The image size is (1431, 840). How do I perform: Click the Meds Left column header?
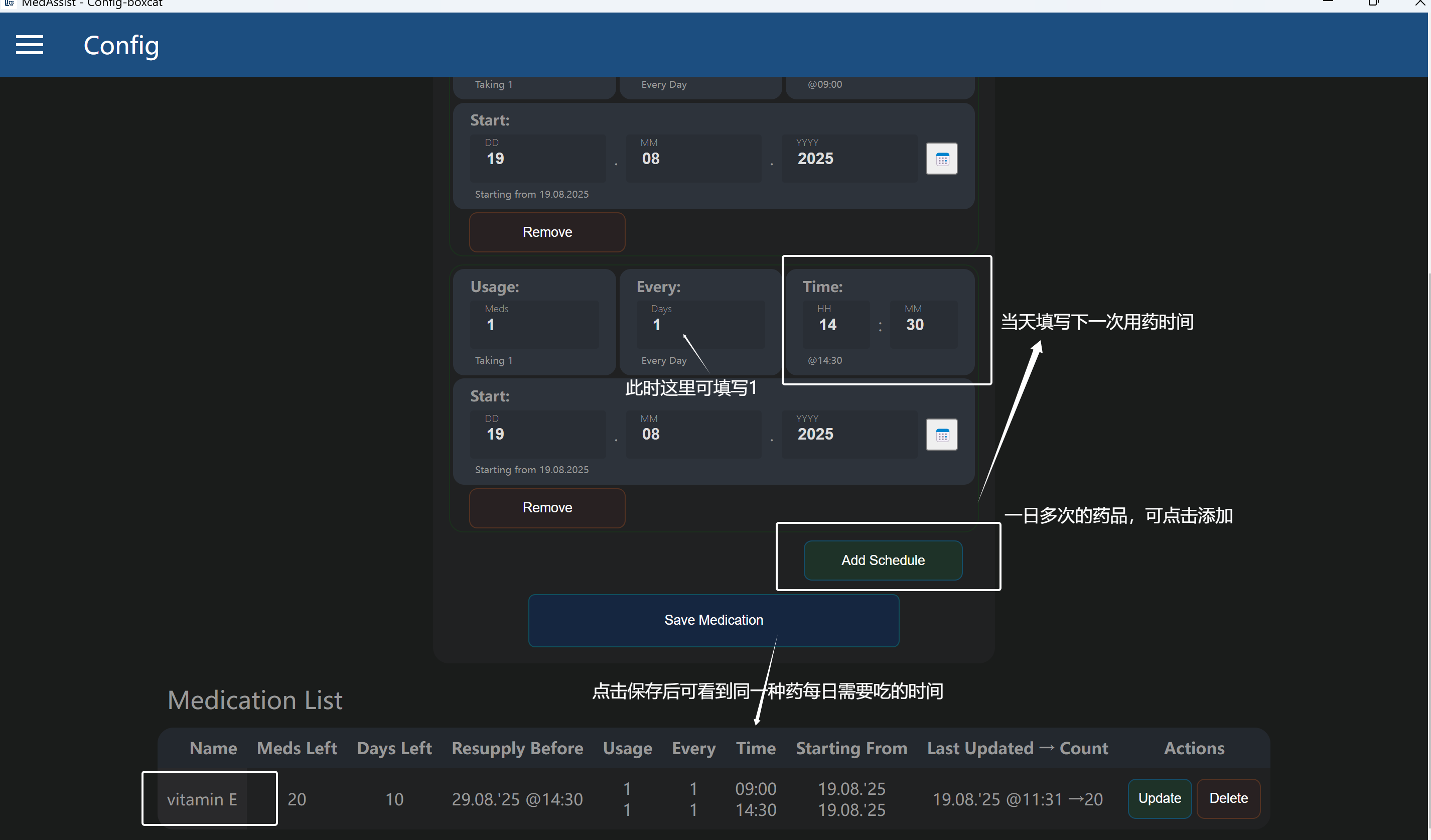click(x=297, y=748)
